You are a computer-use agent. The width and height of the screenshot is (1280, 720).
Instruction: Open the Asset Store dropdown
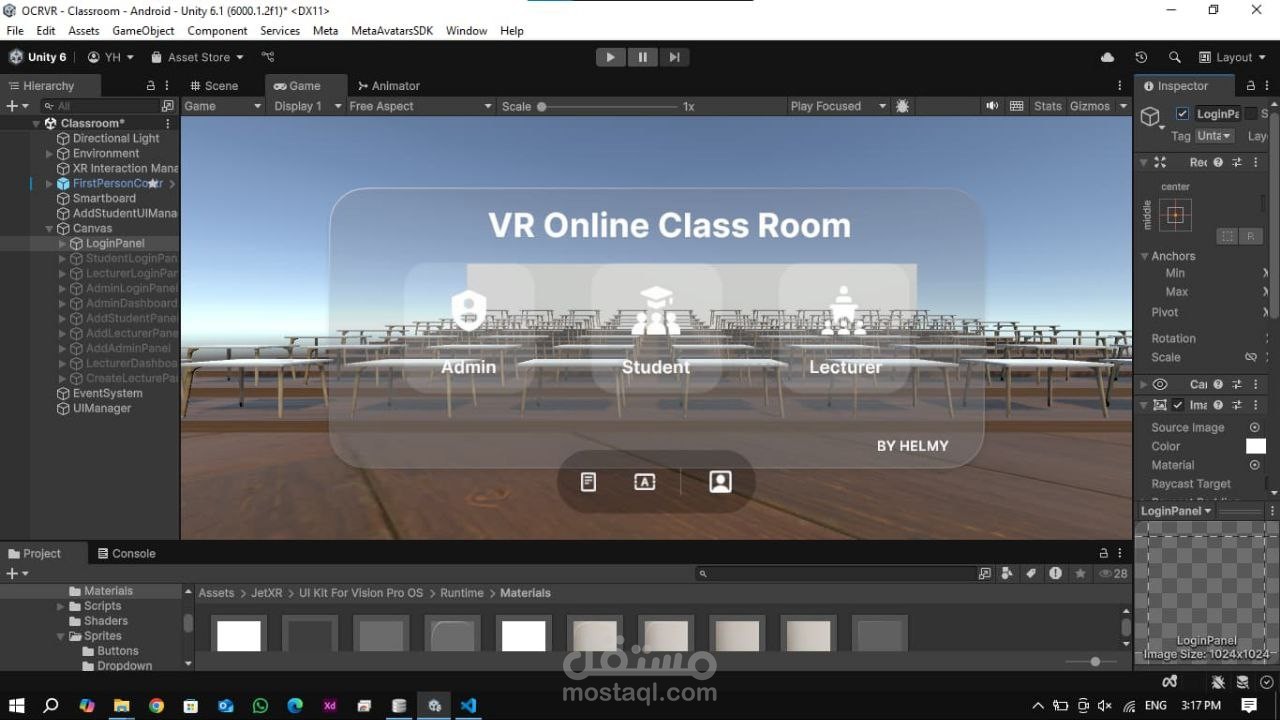tap(197, 57)
